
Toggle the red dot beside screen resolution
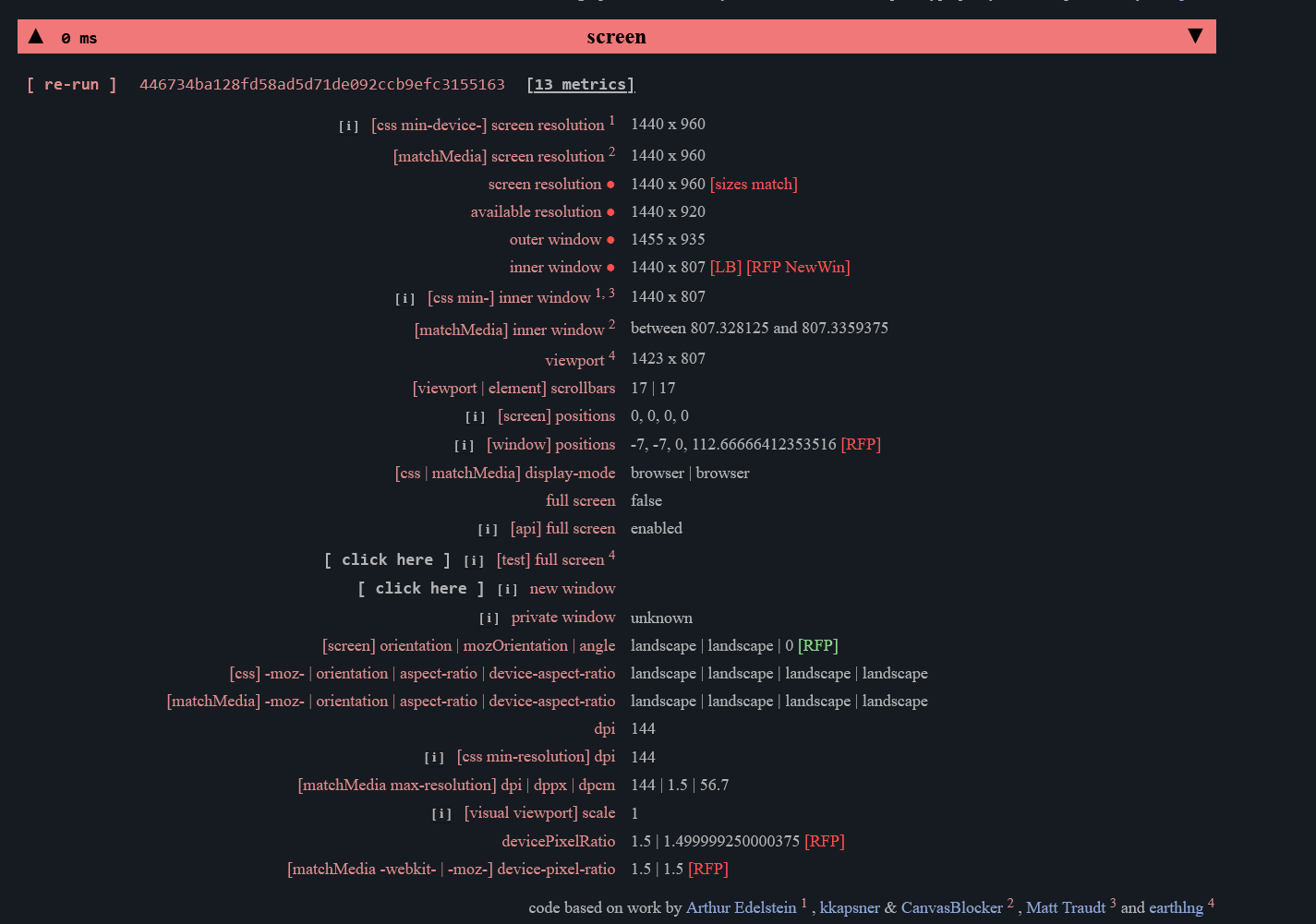click(611, 184)
